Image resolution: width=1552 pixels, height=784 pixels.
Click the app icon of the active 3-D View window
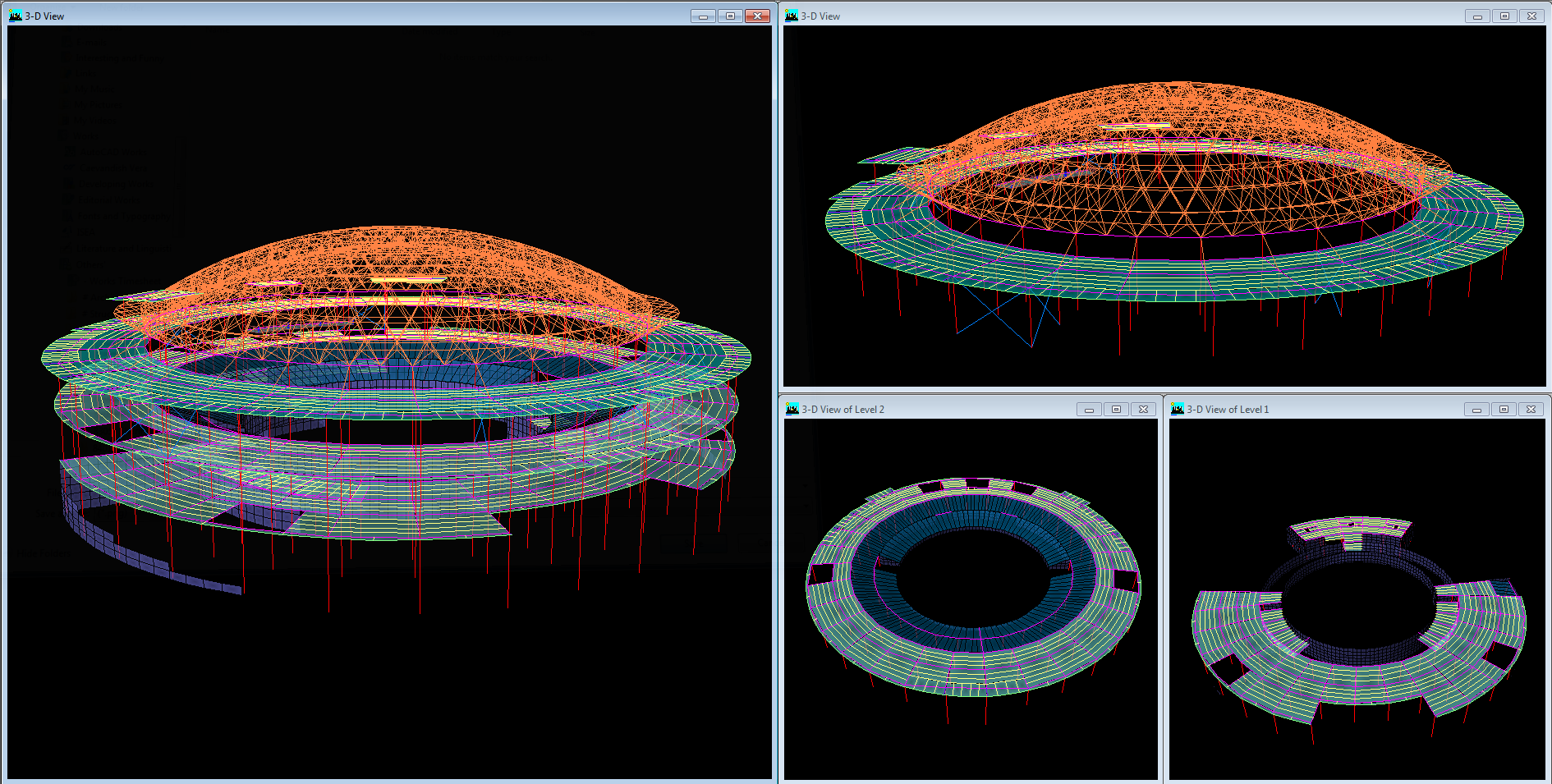15,16
